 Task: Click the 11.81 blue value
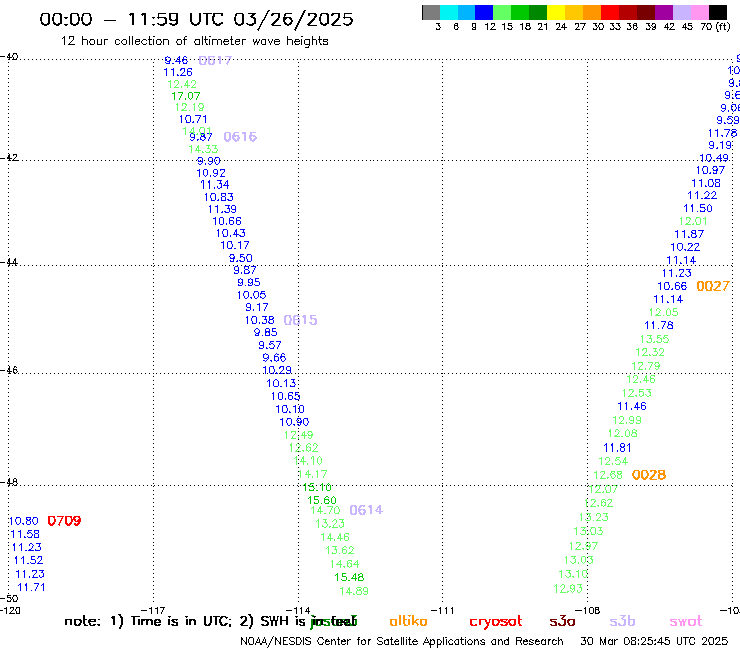click(x=617, y=447)
